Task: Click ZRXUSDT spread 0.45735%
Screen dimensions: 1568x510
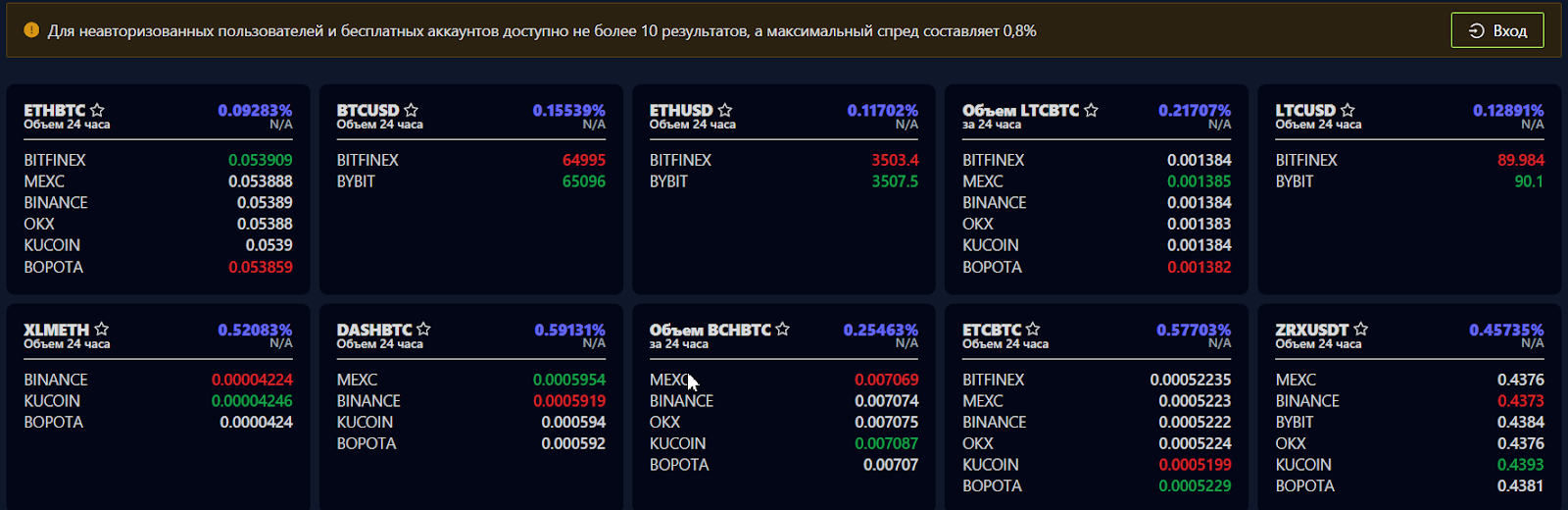Action: [x=1506, y=331]
